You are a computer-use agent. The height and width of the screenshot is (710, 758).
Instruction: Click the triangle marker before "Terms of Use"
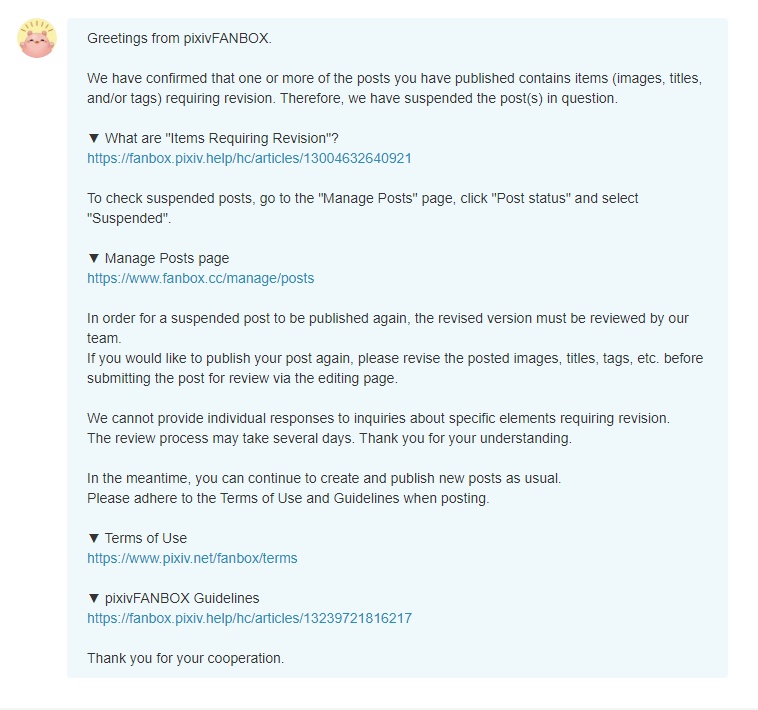[x=93, y=538]
